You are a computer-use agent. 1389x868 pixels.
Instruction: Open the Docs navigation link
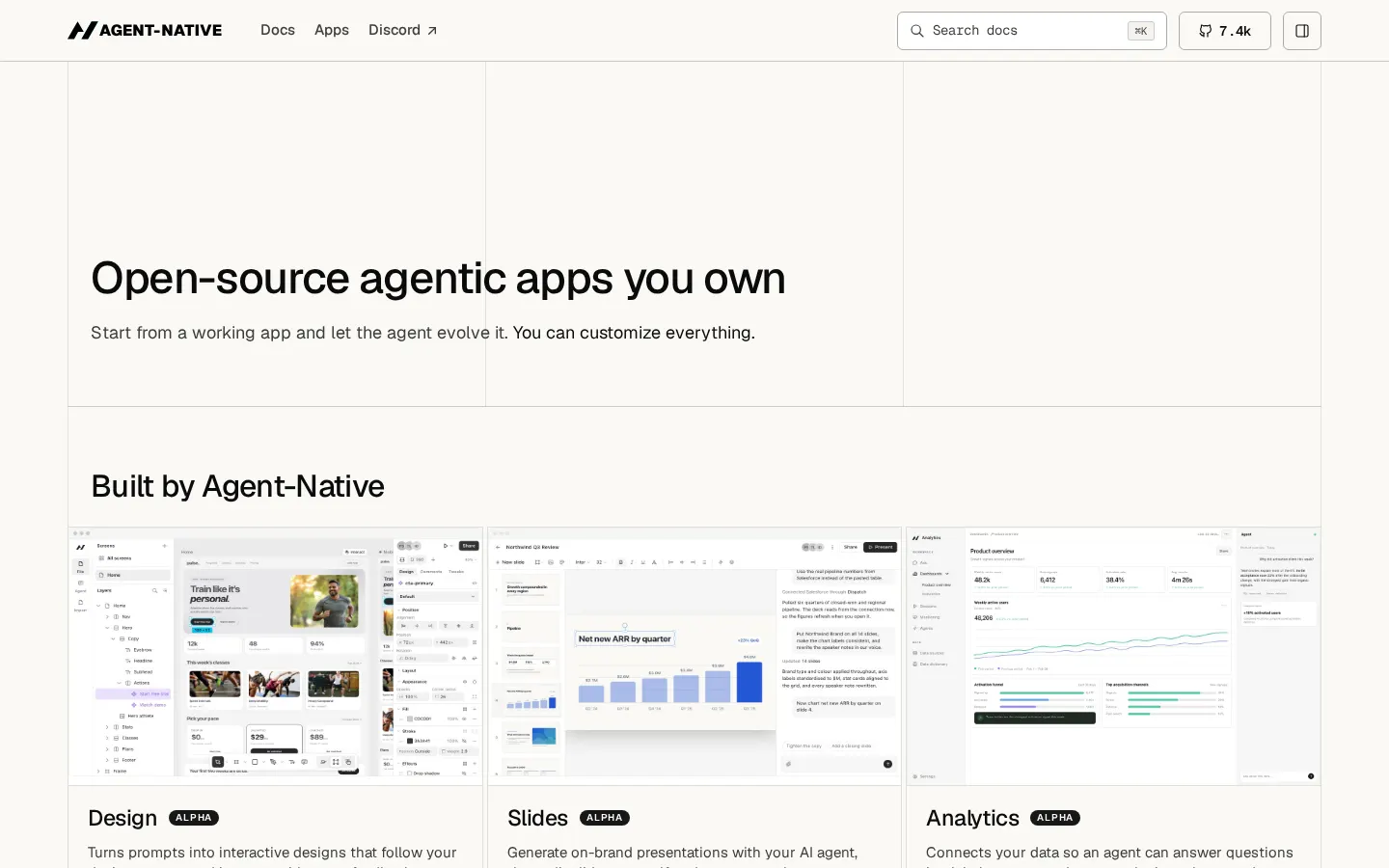click(278, 30)
